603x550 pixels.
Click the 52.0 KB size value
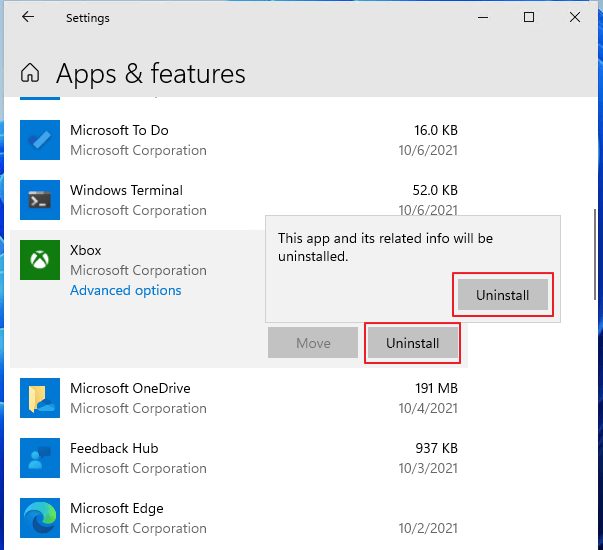point(435,190)
